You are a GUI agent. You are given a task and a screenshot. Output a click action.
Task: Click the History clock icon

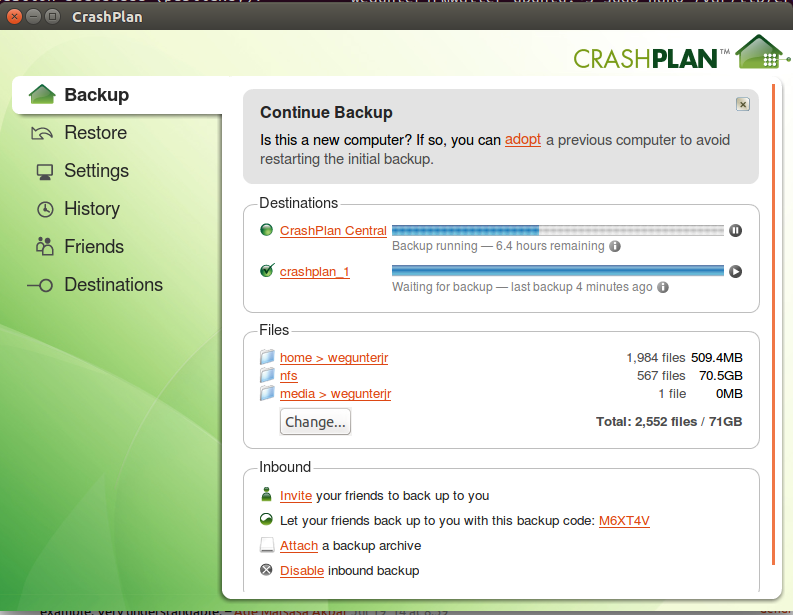click(45, 209)
